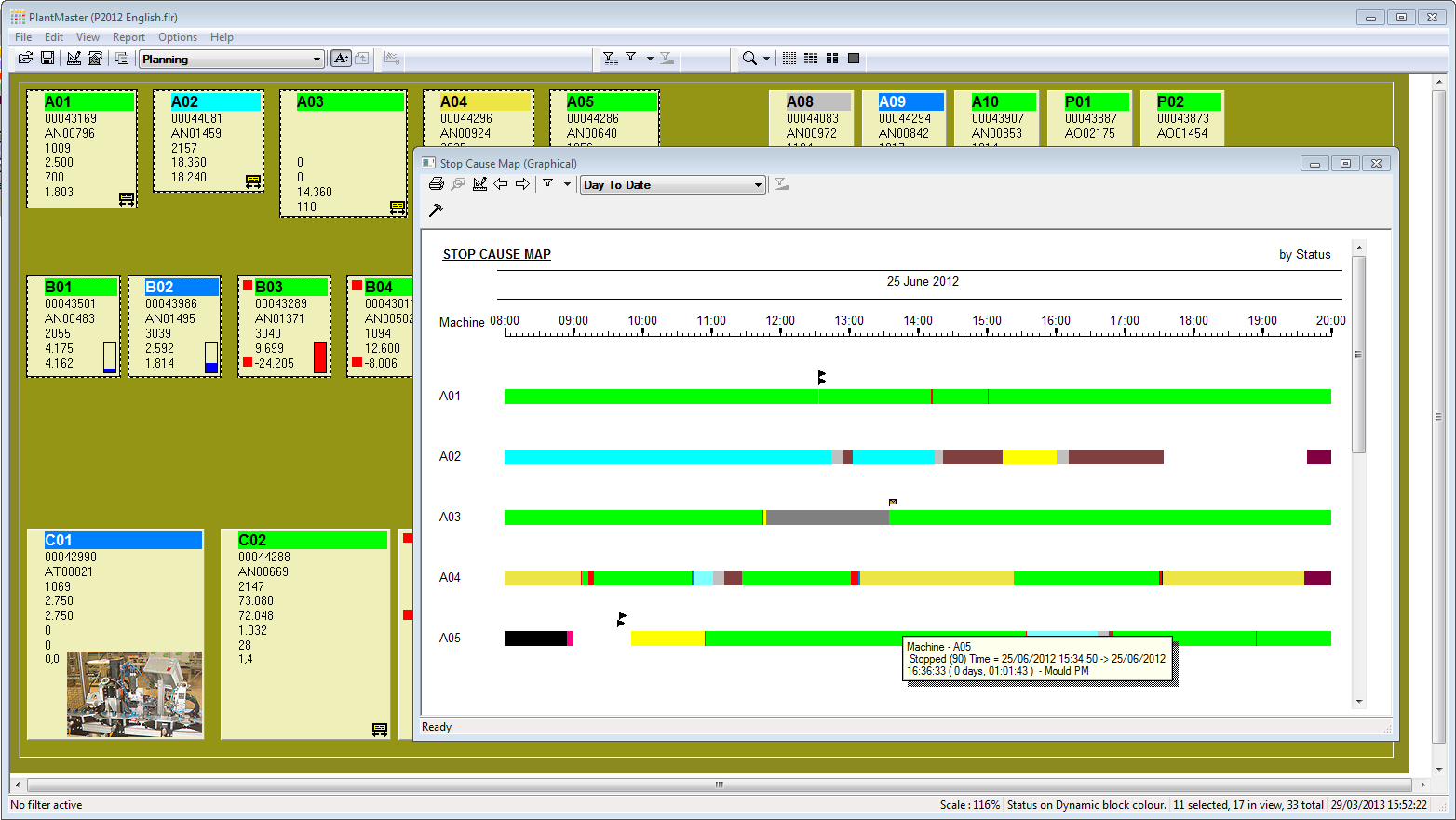
Task: Select the densest grid view icon
Action: pos(789,59)
